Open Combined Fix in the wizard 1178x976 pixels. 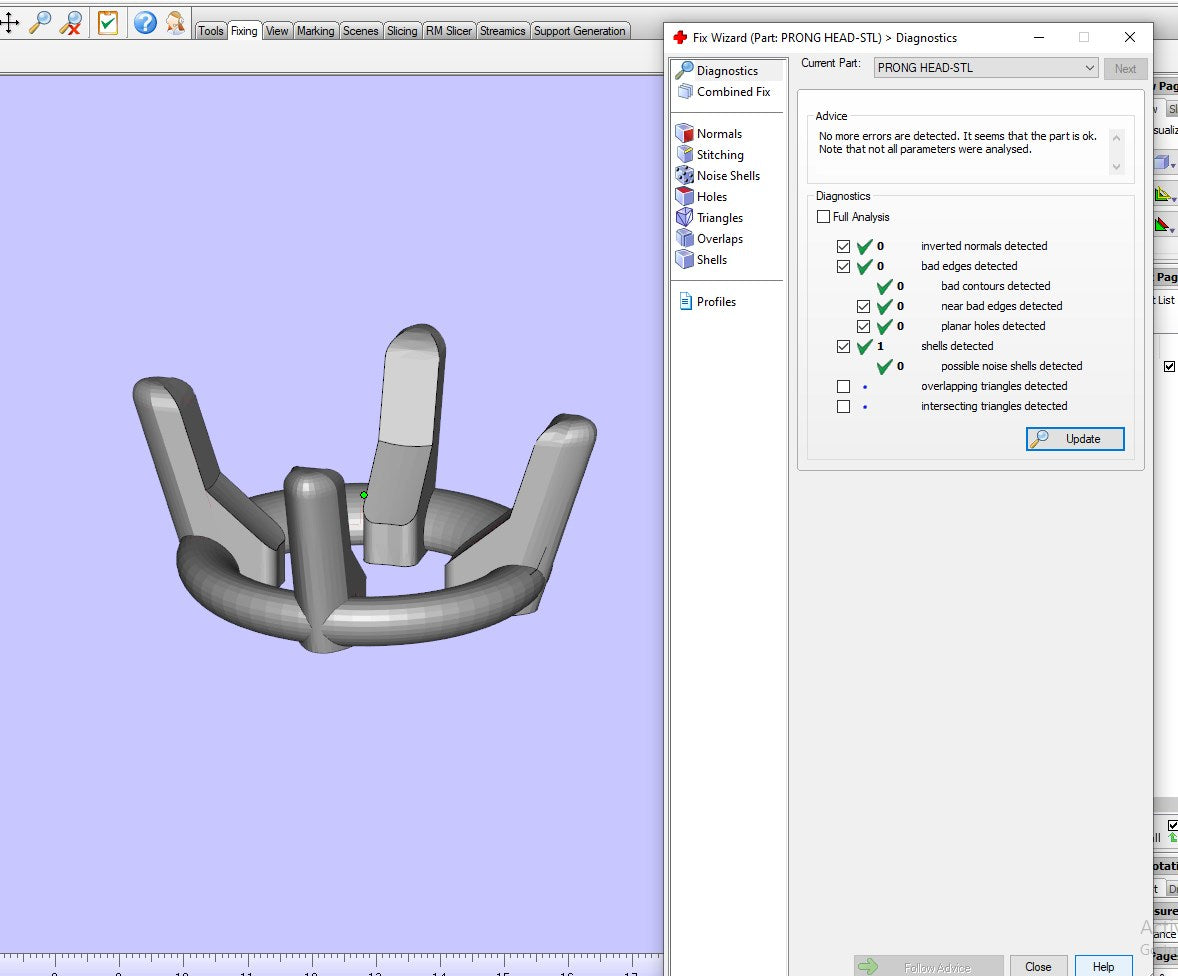(x=732, y=92)
